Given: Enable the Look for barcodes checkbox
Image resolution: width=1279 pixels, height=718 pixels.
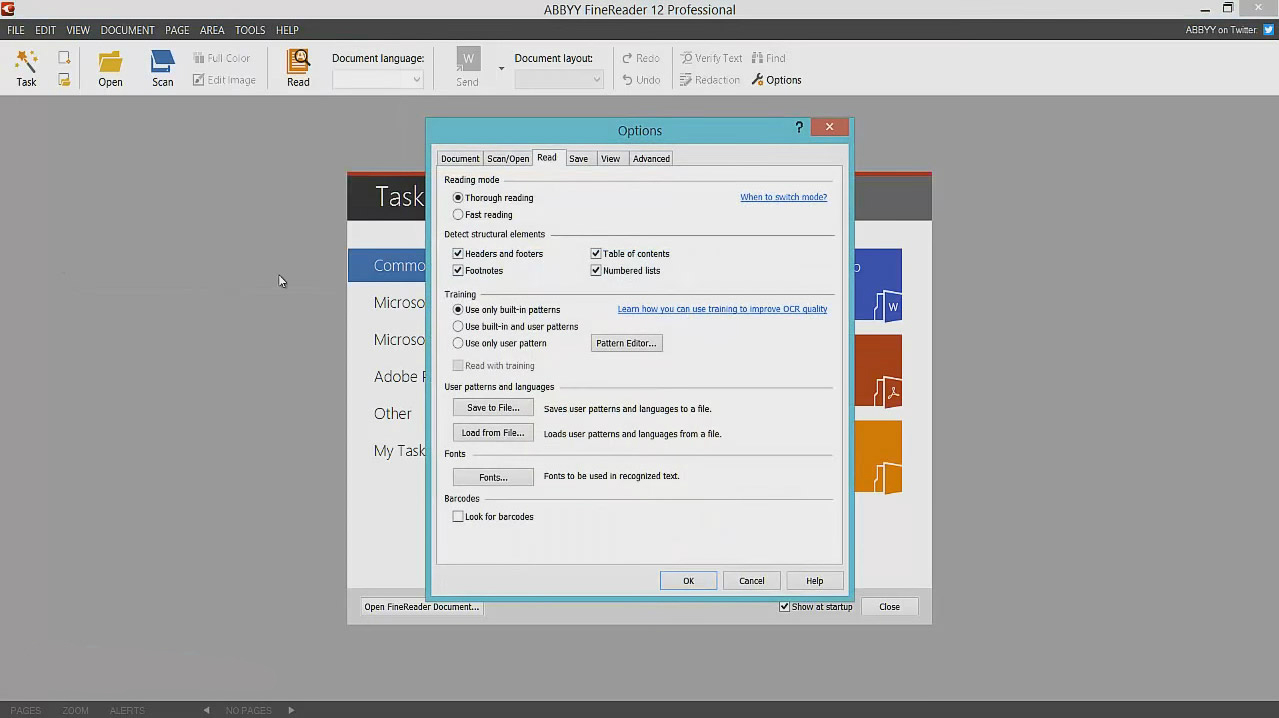Looking at the screenshot, I should (x=458, y=517).
